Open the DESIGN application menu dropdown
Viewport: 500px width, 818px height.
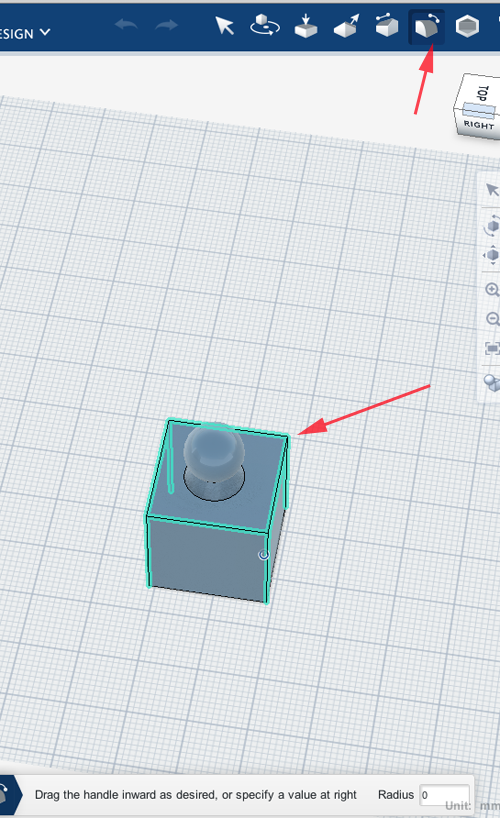[x=25, y=33]
